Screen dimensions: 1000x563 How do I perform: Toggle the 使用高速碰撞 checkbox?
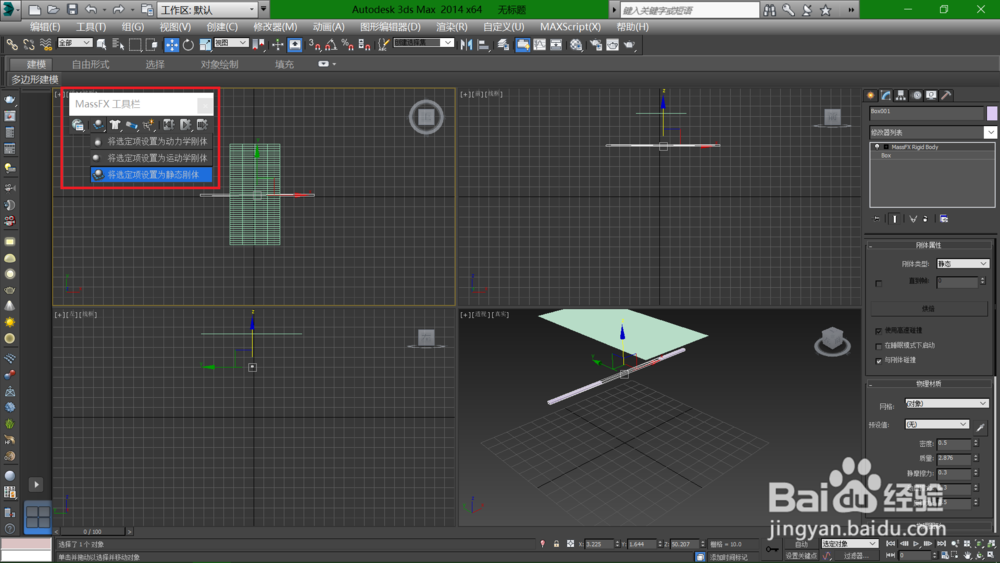pos(879,331)
